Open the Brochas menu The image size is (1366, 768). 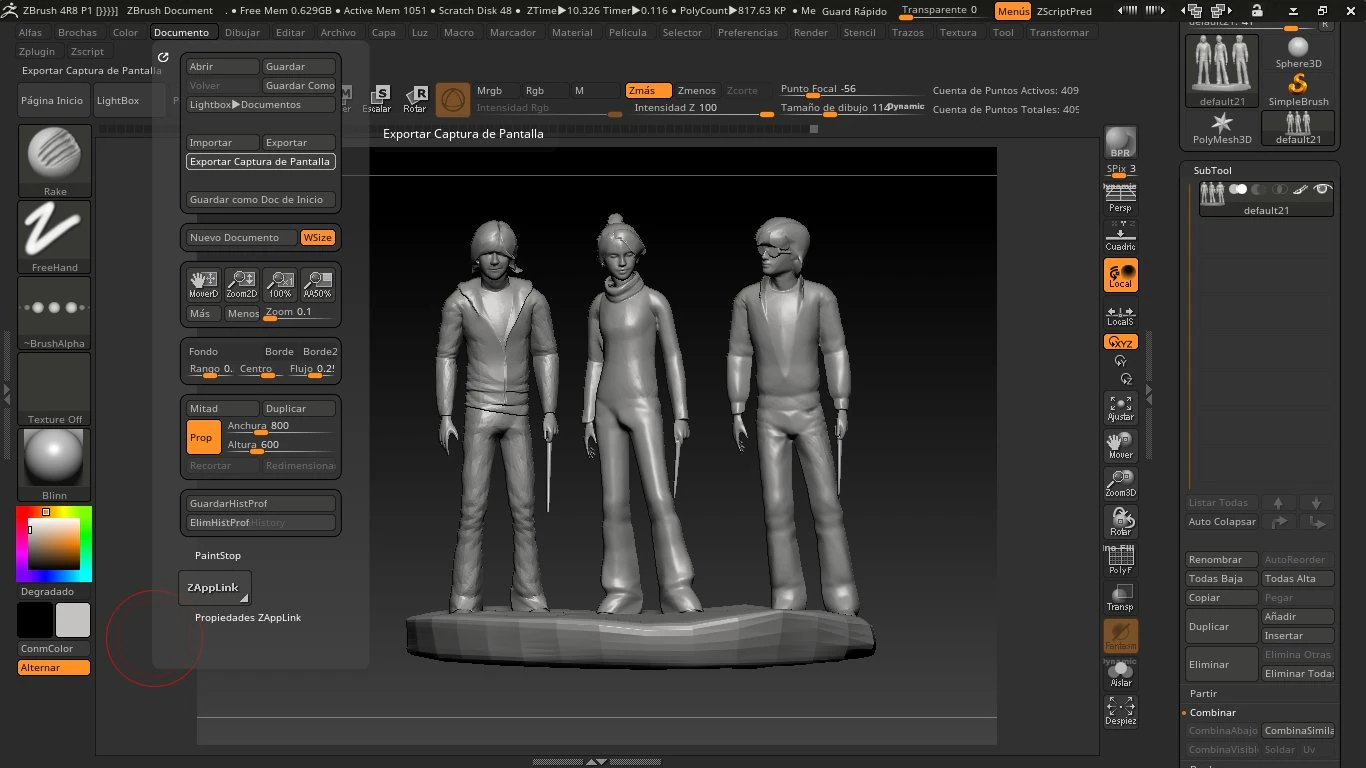click(x=77, y=32)
